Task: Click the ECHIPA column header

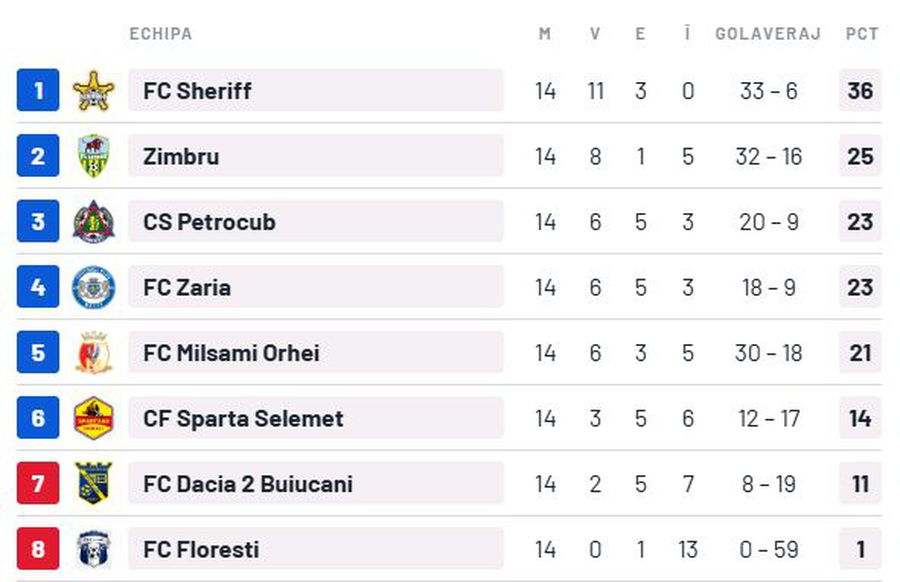Action: coord(160,34)
